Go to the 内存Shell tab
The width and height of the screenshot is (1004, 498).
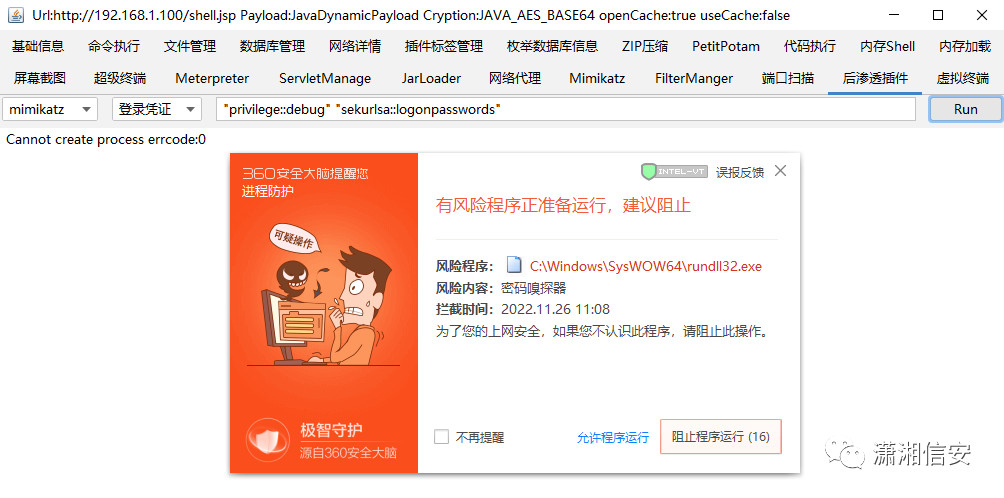pyautogui.click(x=887, y=46)
